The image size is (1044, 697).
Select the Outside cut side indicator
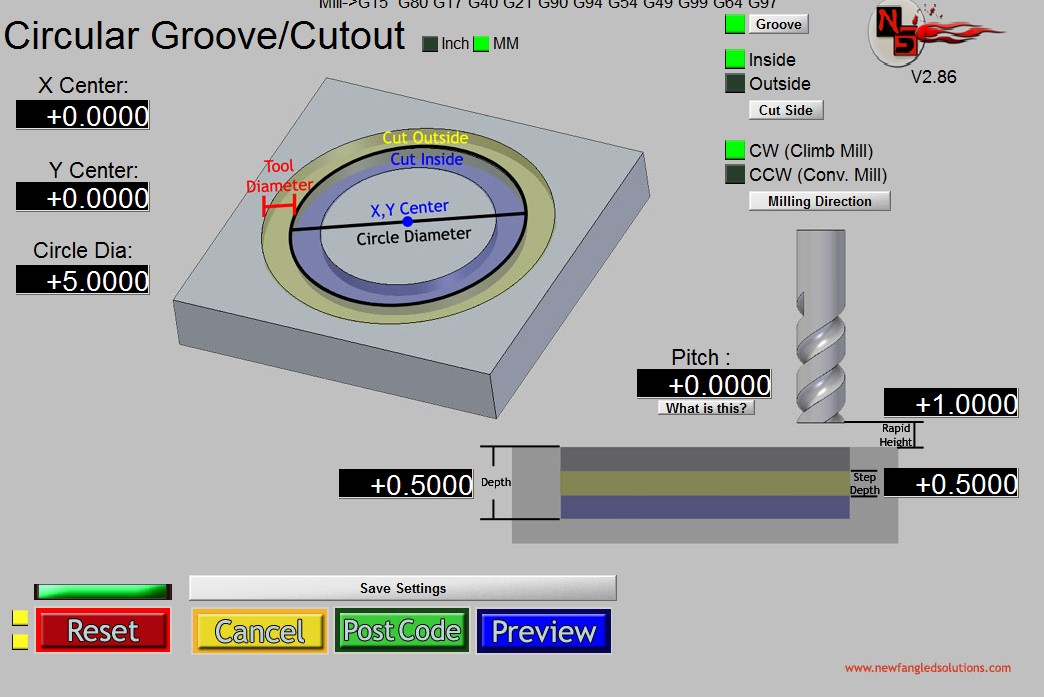click(x=735, y=84)
